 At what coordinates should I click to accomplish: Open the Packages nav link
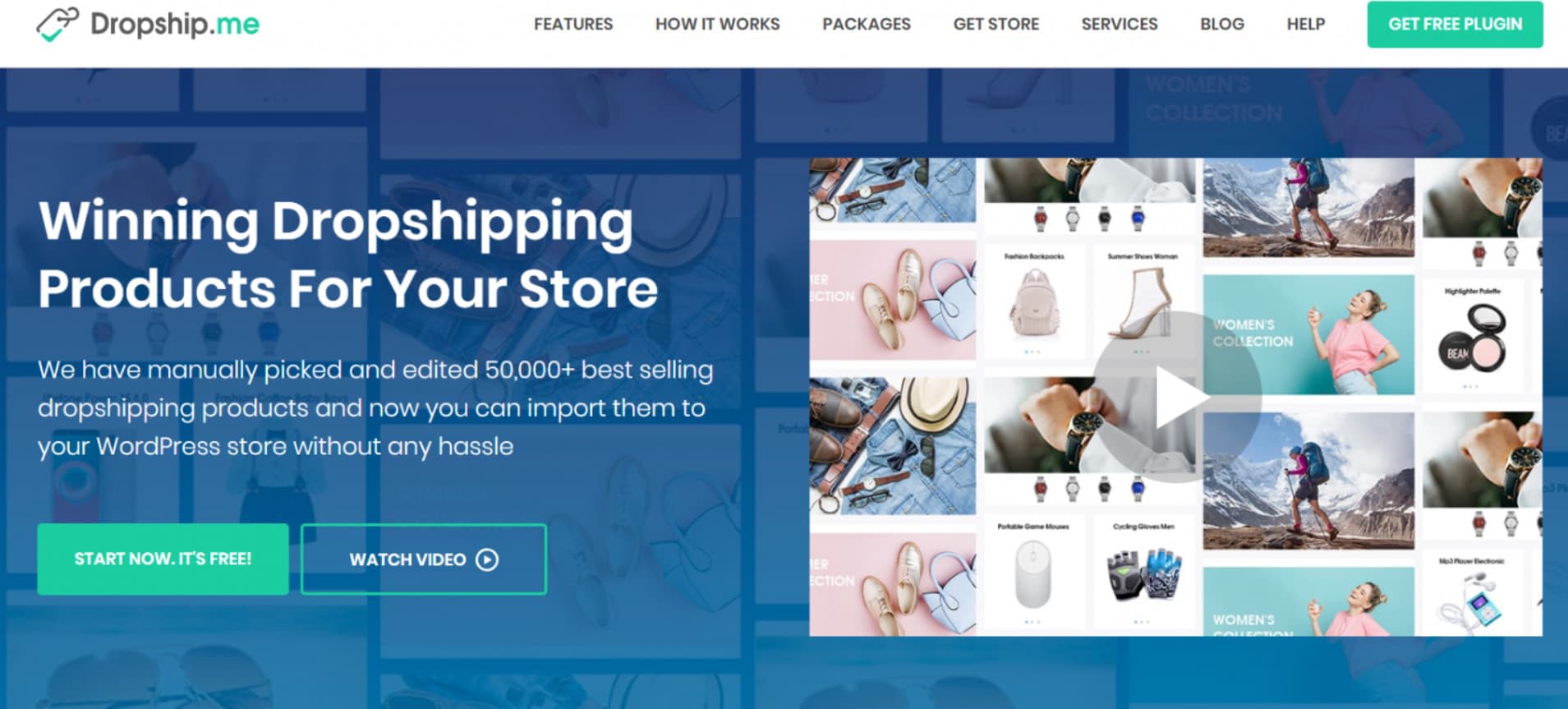pos(867,25)
